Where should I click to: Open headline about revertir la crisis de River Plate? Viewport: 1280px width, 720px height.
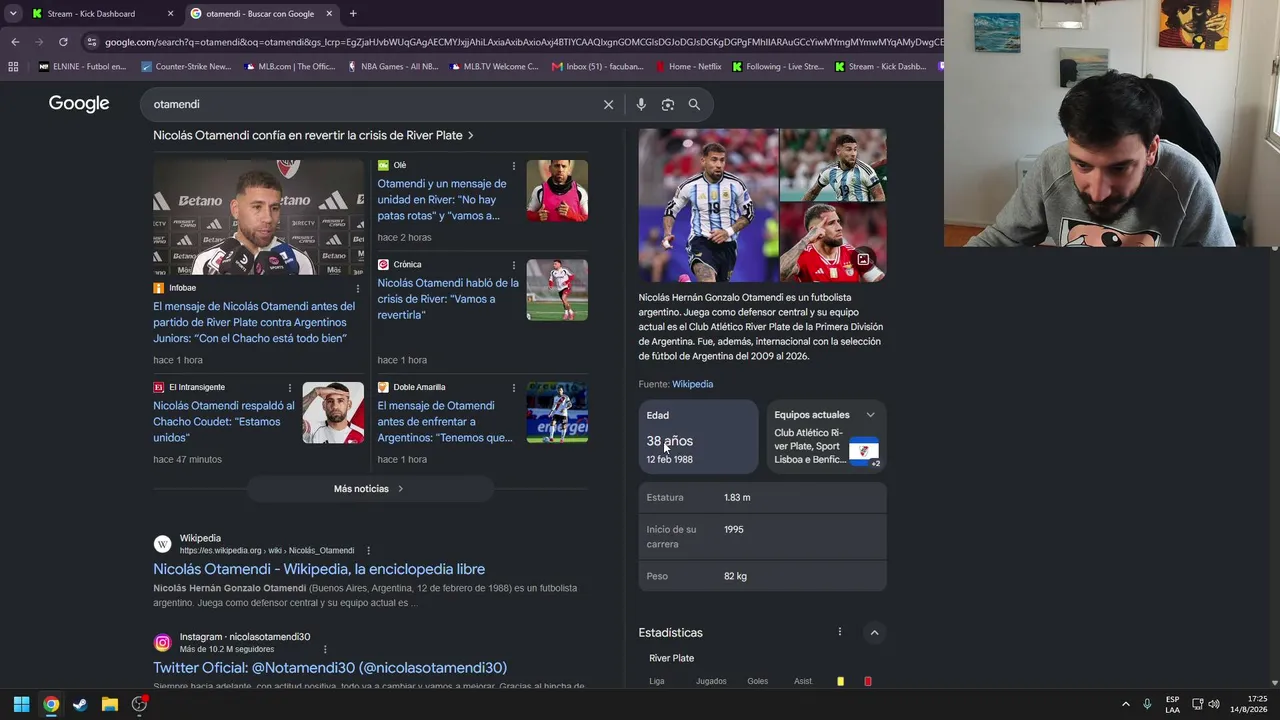point(313,135)
